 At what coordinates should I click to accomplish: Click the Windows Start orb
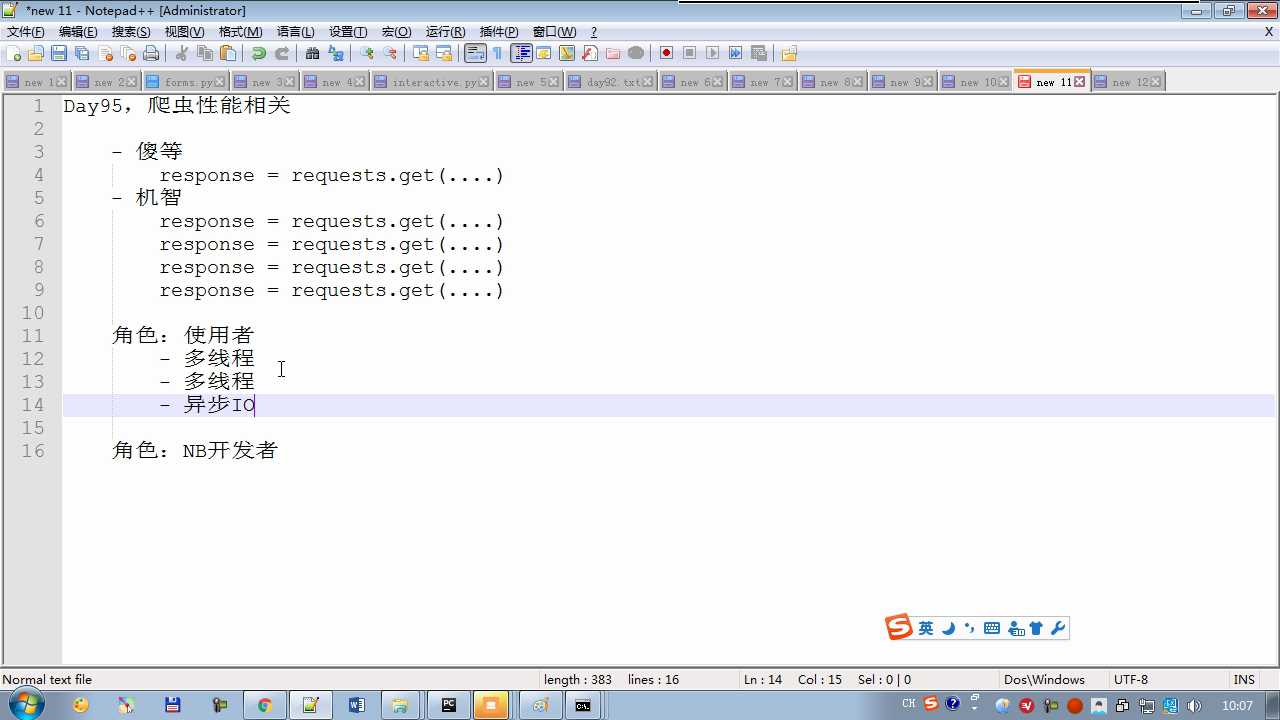coord(27,705)
